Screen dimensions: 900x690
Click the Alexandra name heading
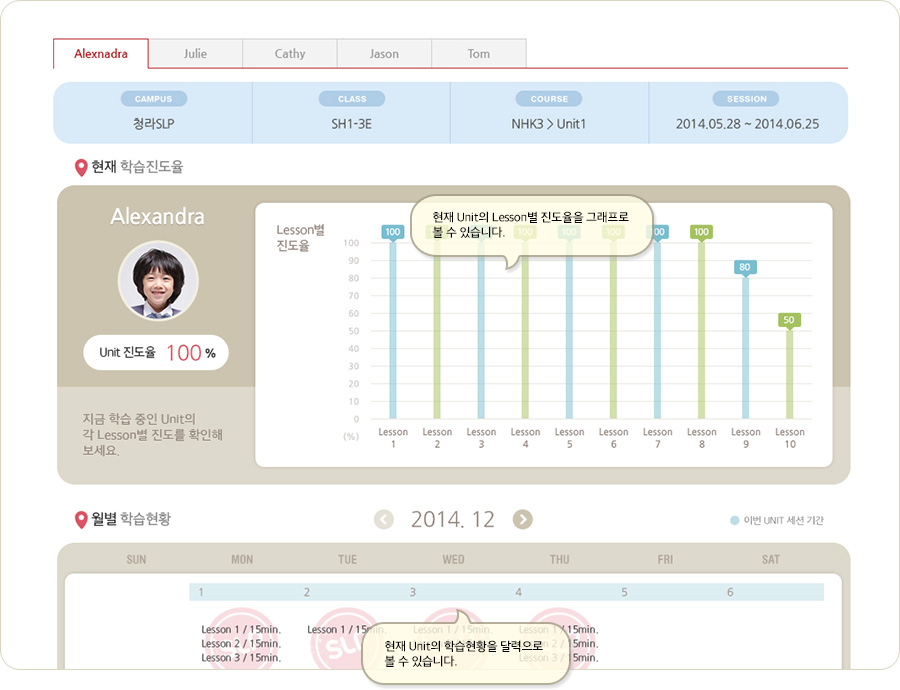(x=157, y=217)
